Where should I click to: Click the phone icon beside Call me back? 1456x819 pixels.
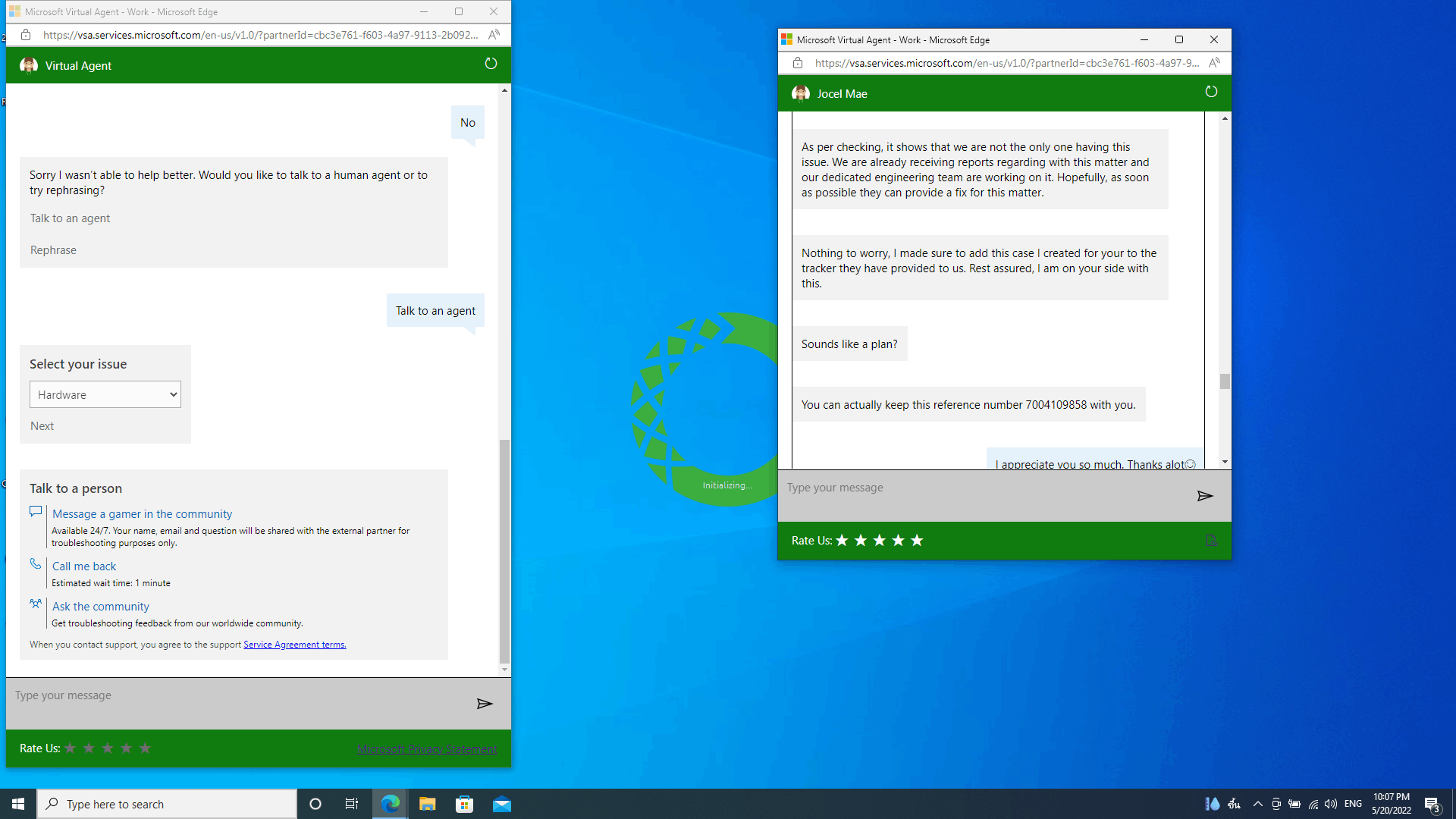click(36, 563)
